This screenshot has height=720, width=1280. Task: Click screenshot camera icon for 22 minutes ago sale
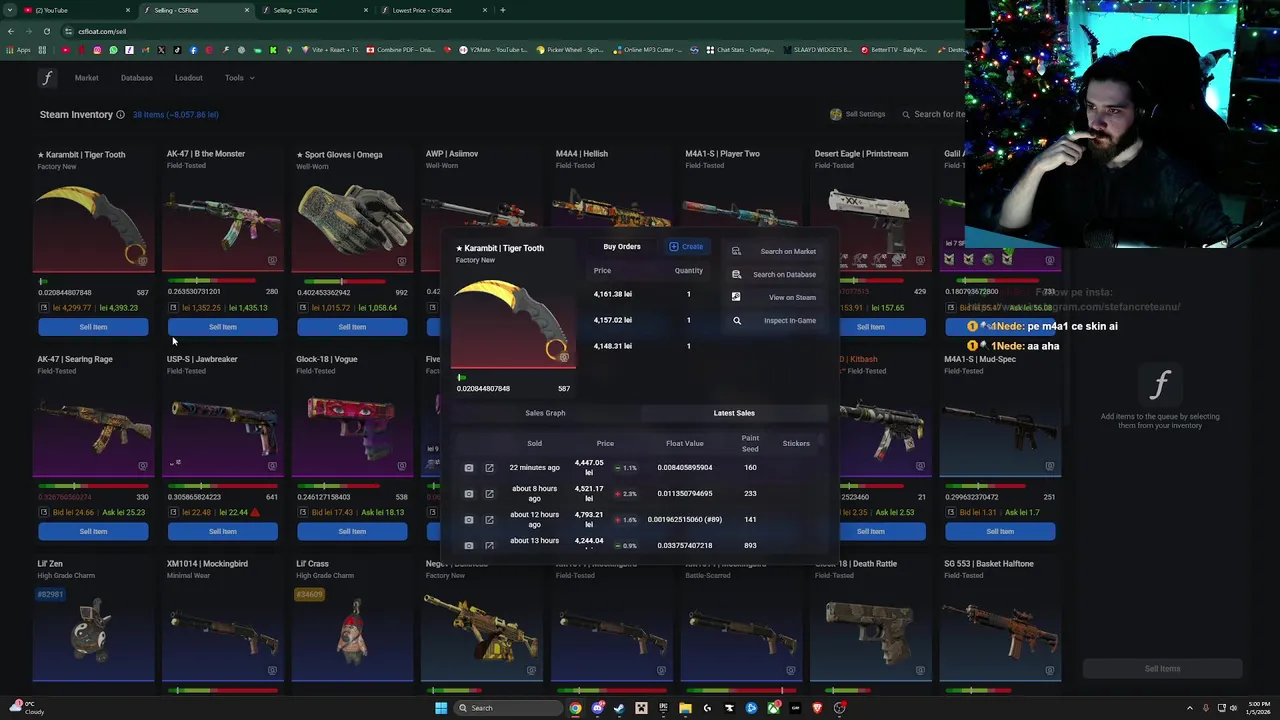[469, 468]
